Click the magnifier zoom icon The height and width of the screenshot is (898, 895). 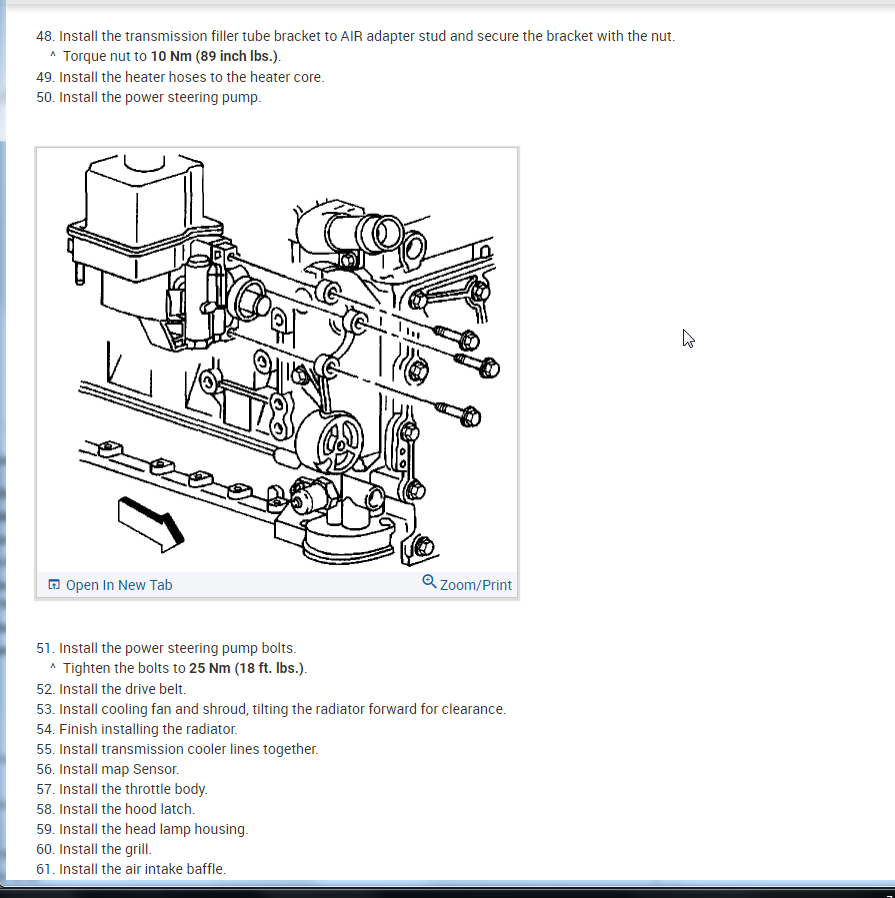tap(429, 582)
